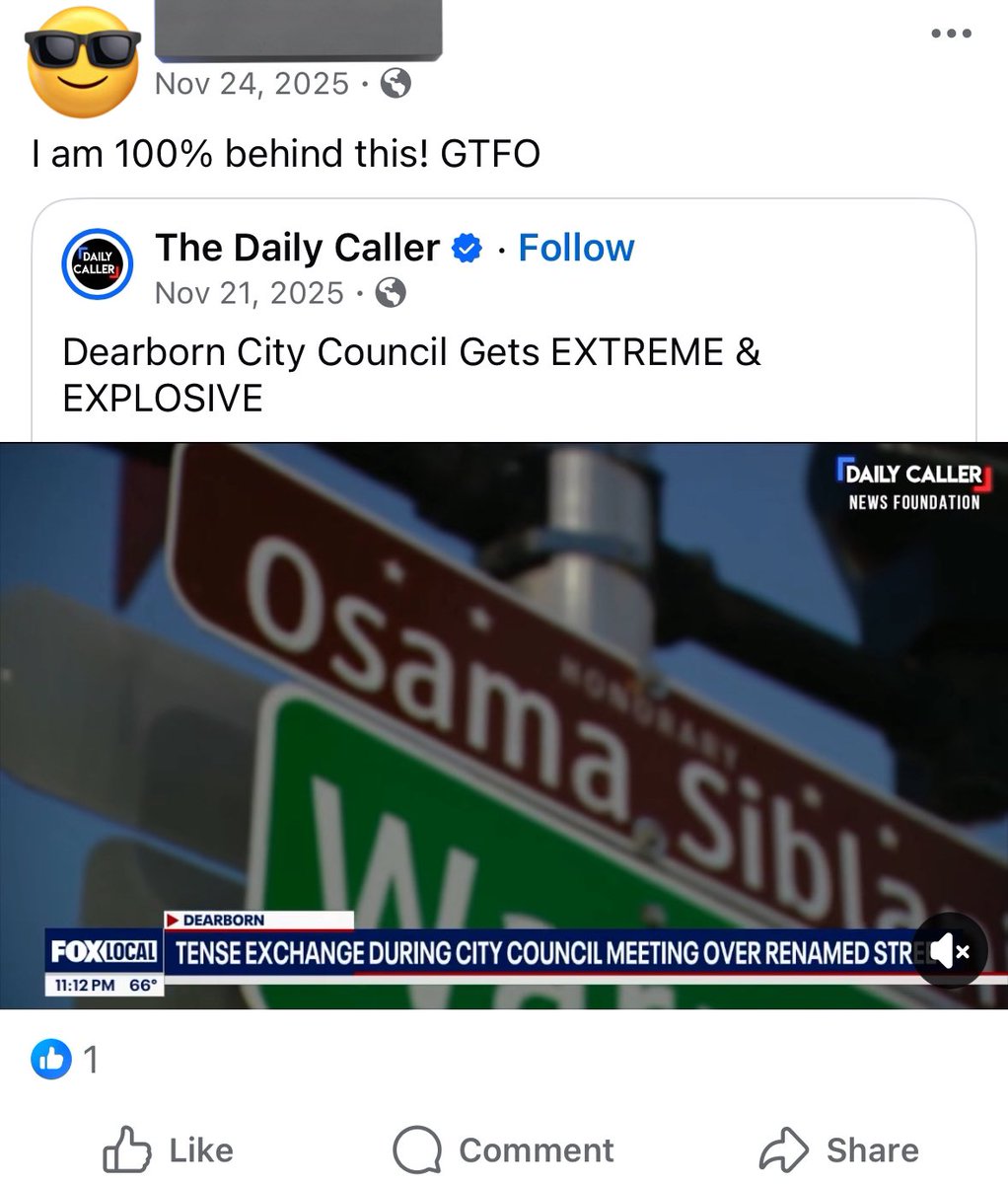Follow The Daily Caller page
Viewport: 1008px width, 1184px height.
[x=576, y=249]
